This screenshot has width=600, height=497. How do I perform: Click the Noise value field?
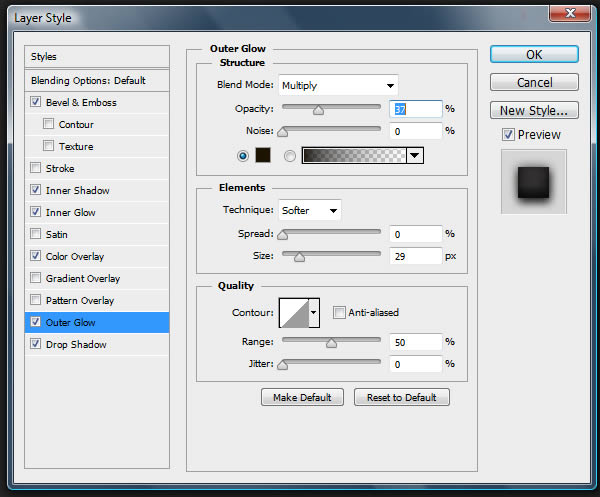coord(416,131)
